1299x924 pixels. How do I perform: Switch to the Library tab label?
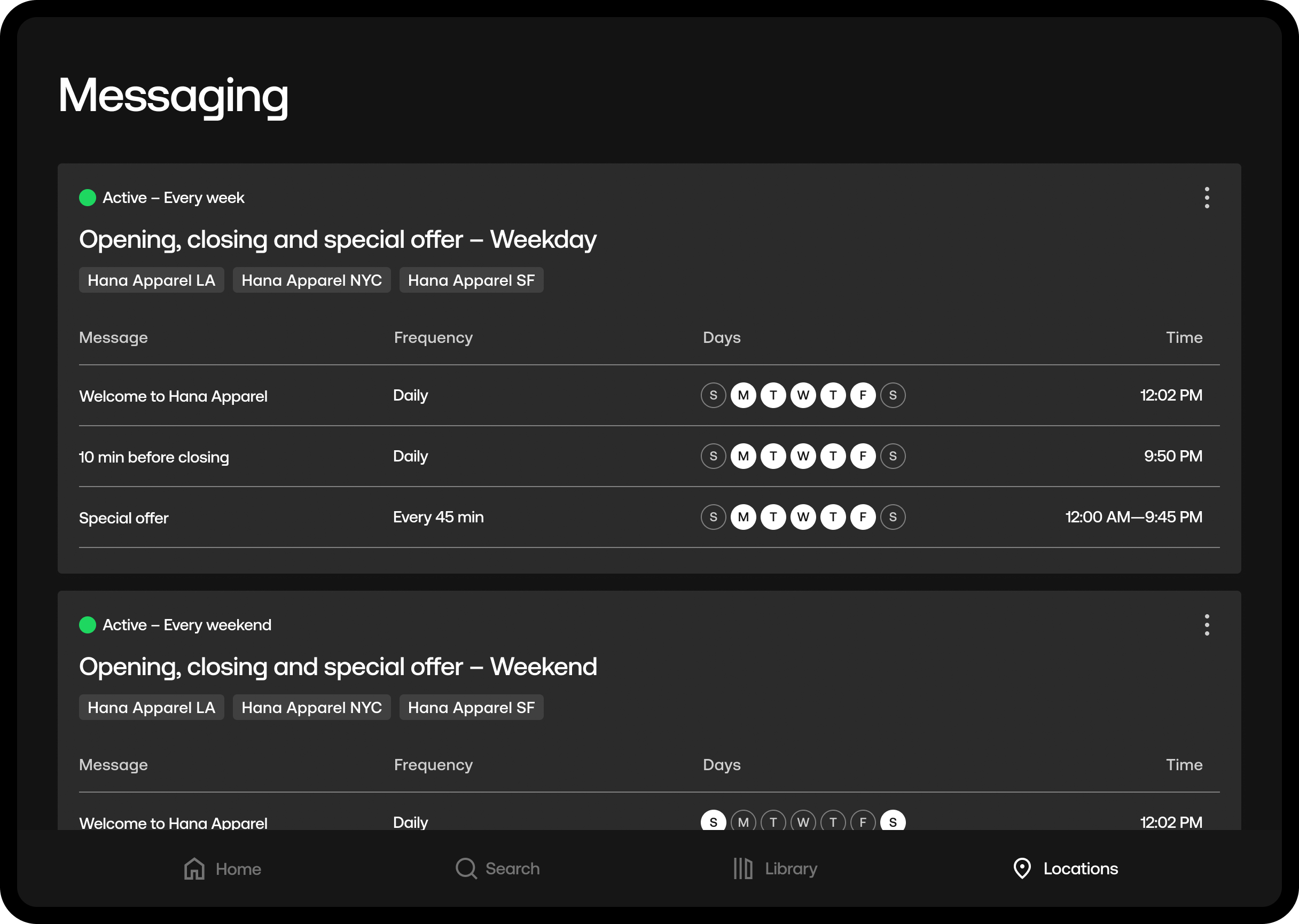click(791, 869)
